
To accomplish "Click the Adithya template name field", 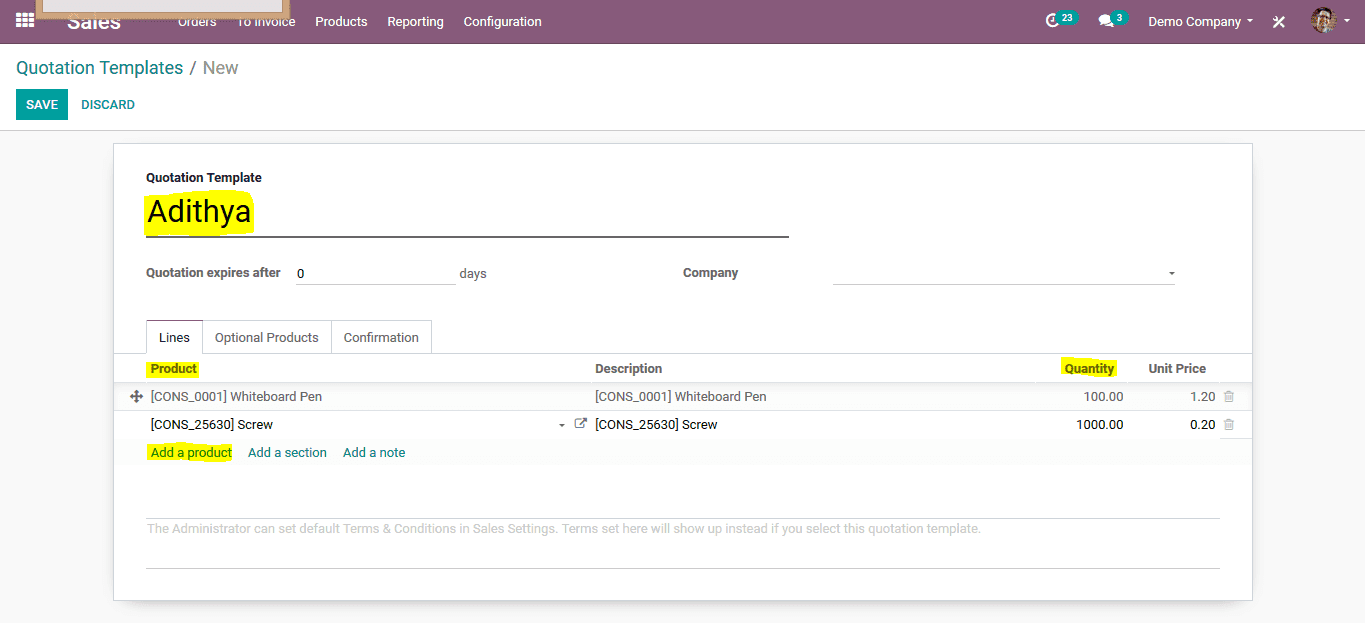I will pyautogui.click(x=467, y=213).
